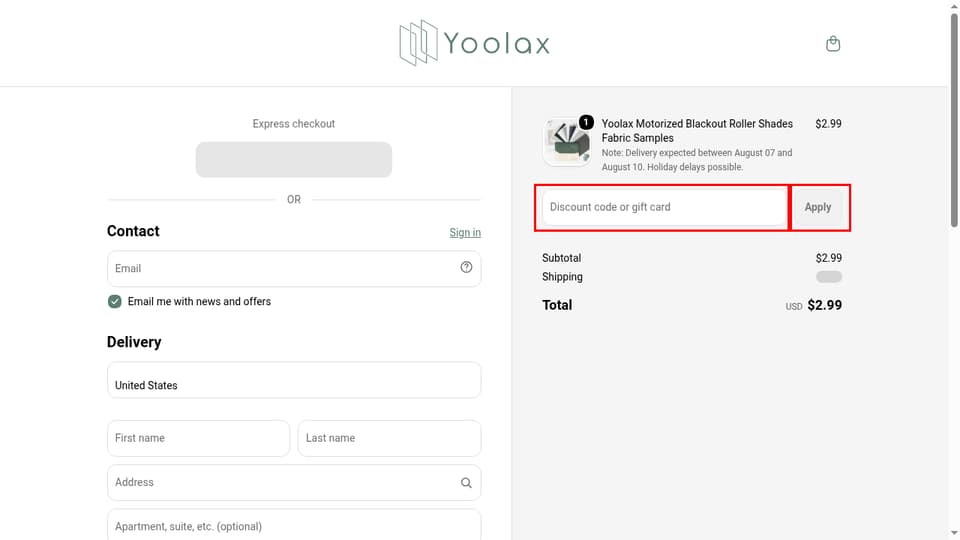This screenshot has width=960, height=540.
Task: Open the United States country dropdown
Action: 294,380
